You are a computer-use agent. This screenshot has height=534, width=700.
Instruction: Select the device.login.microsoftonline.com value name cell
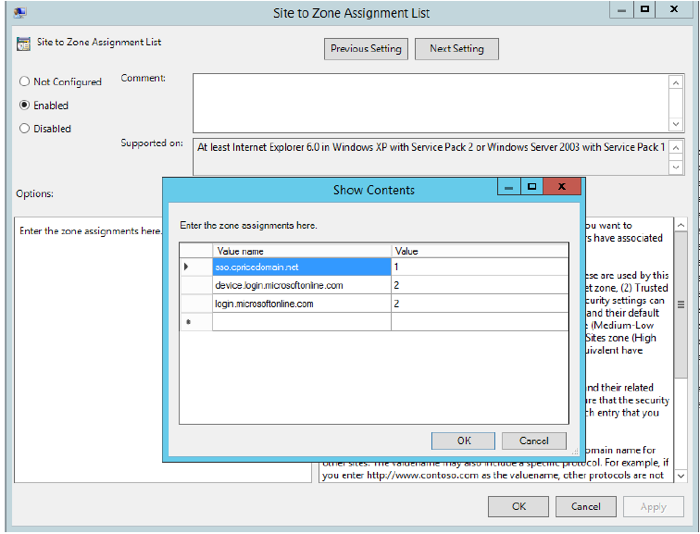point(301,285)
